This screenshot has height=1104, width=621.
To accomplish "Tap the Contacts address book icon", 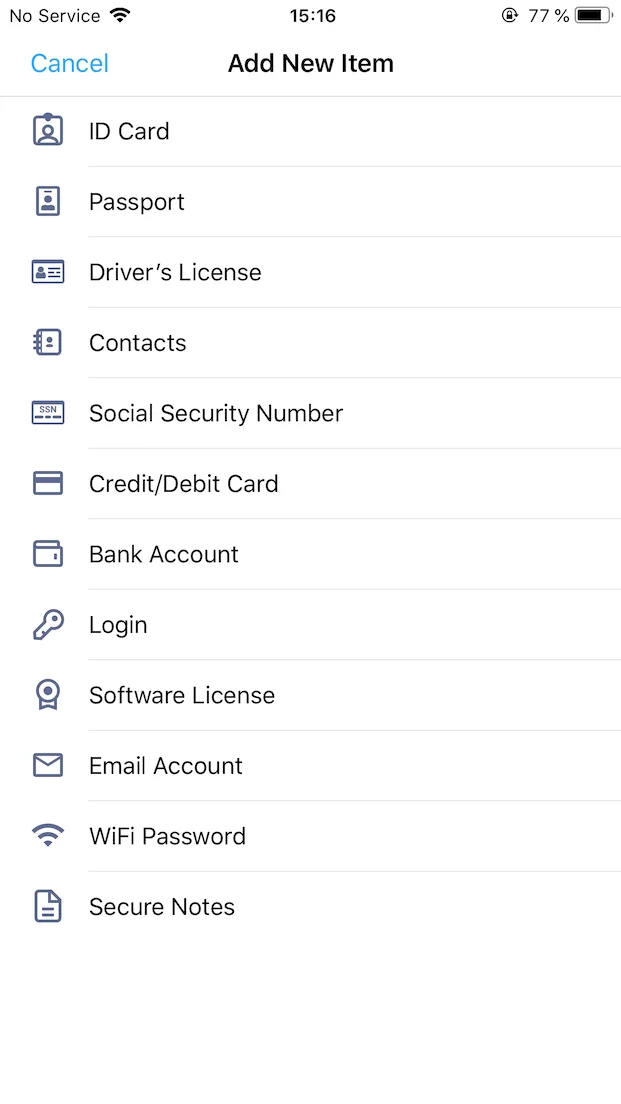I will tap(47, 343).
